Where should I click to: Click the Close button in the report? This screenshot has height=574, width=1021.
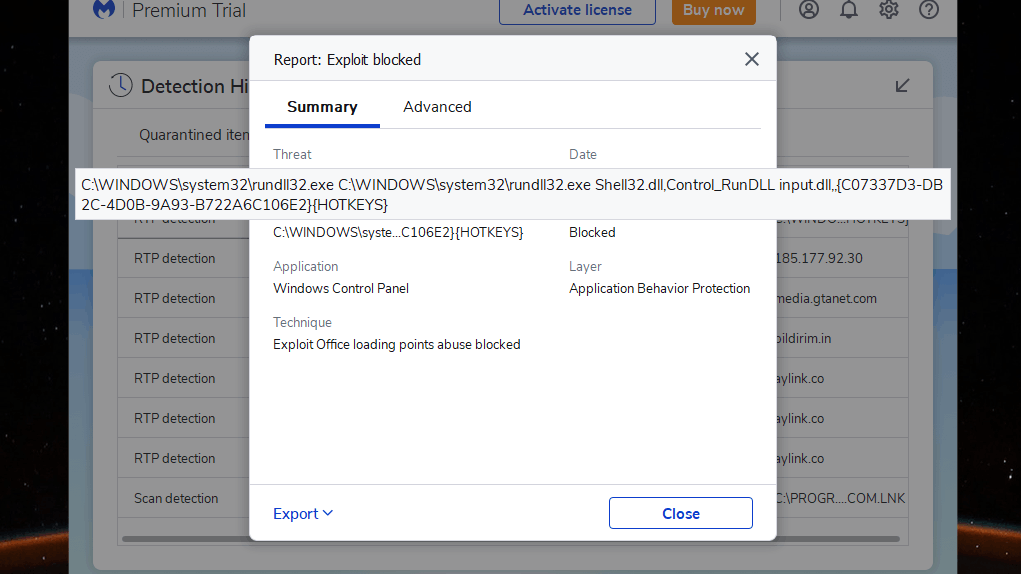tap(680, 513)
